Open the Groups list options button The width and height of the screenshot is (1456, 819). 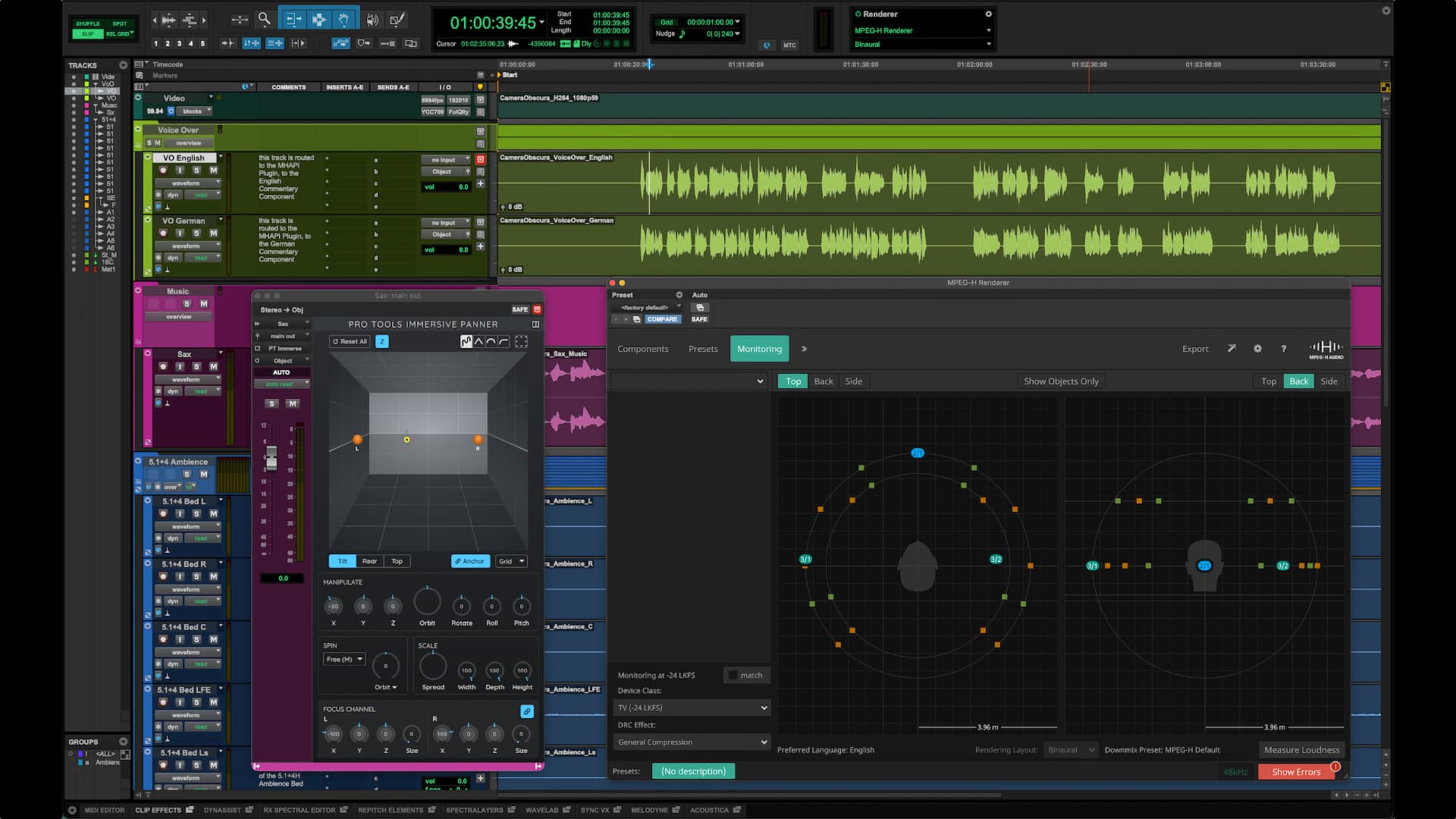(x=124, y=742)
